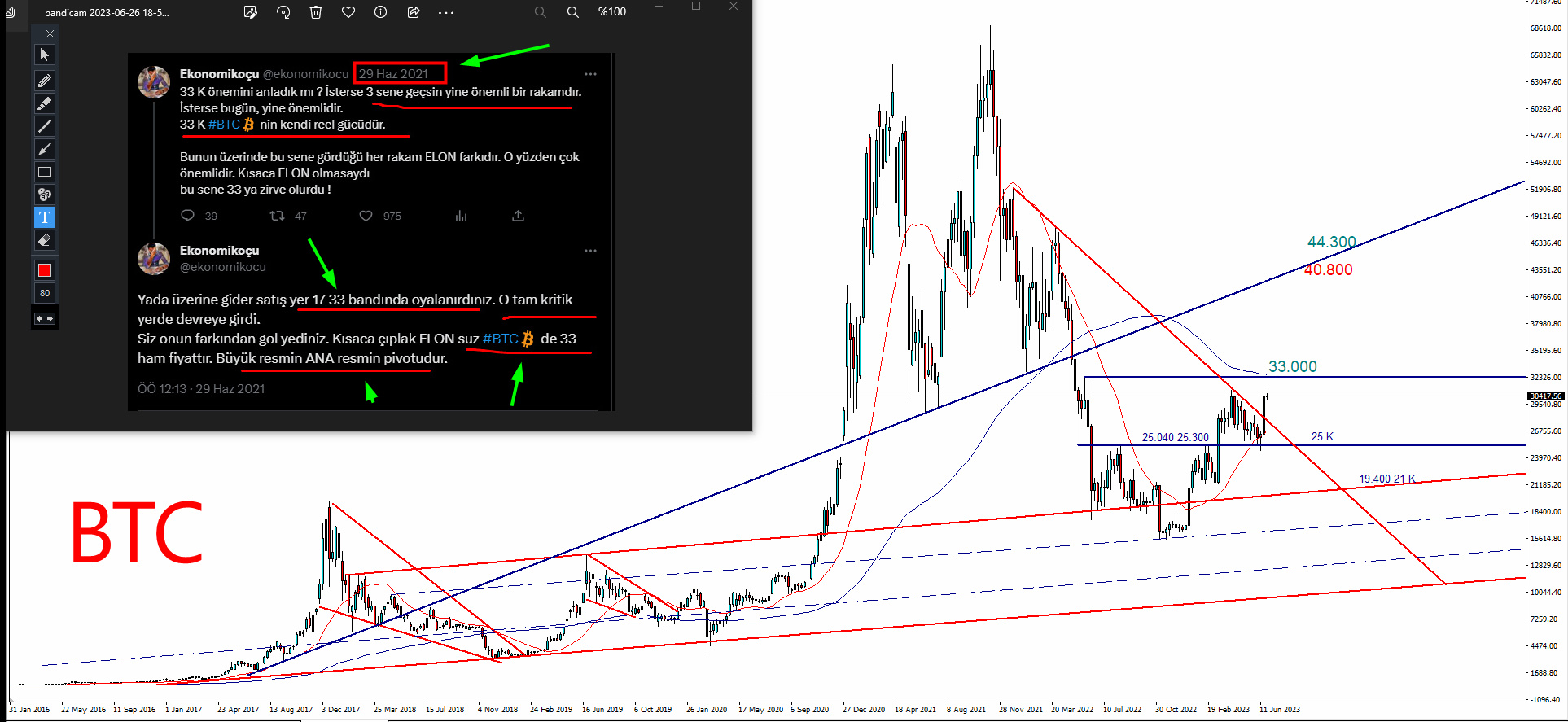Click the tweet share upload icon
This screenshot has height=722, width=1568.
pos(518,216)
